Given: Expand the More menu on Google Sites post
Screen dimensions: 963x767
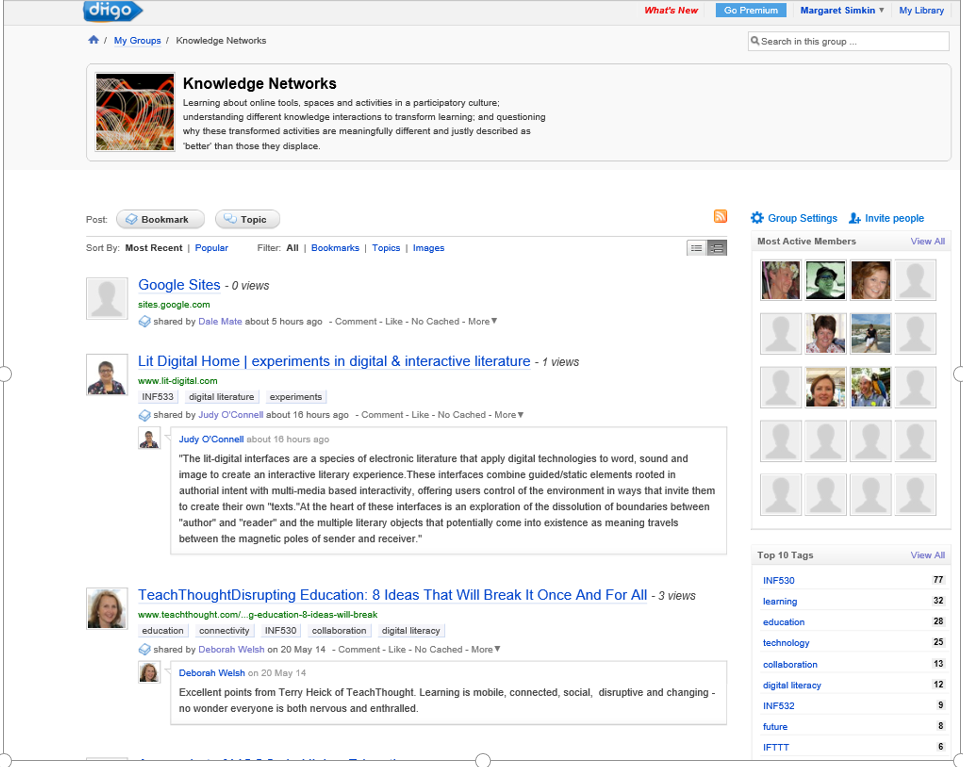Looking at the screenshot, I should [482, 322].
